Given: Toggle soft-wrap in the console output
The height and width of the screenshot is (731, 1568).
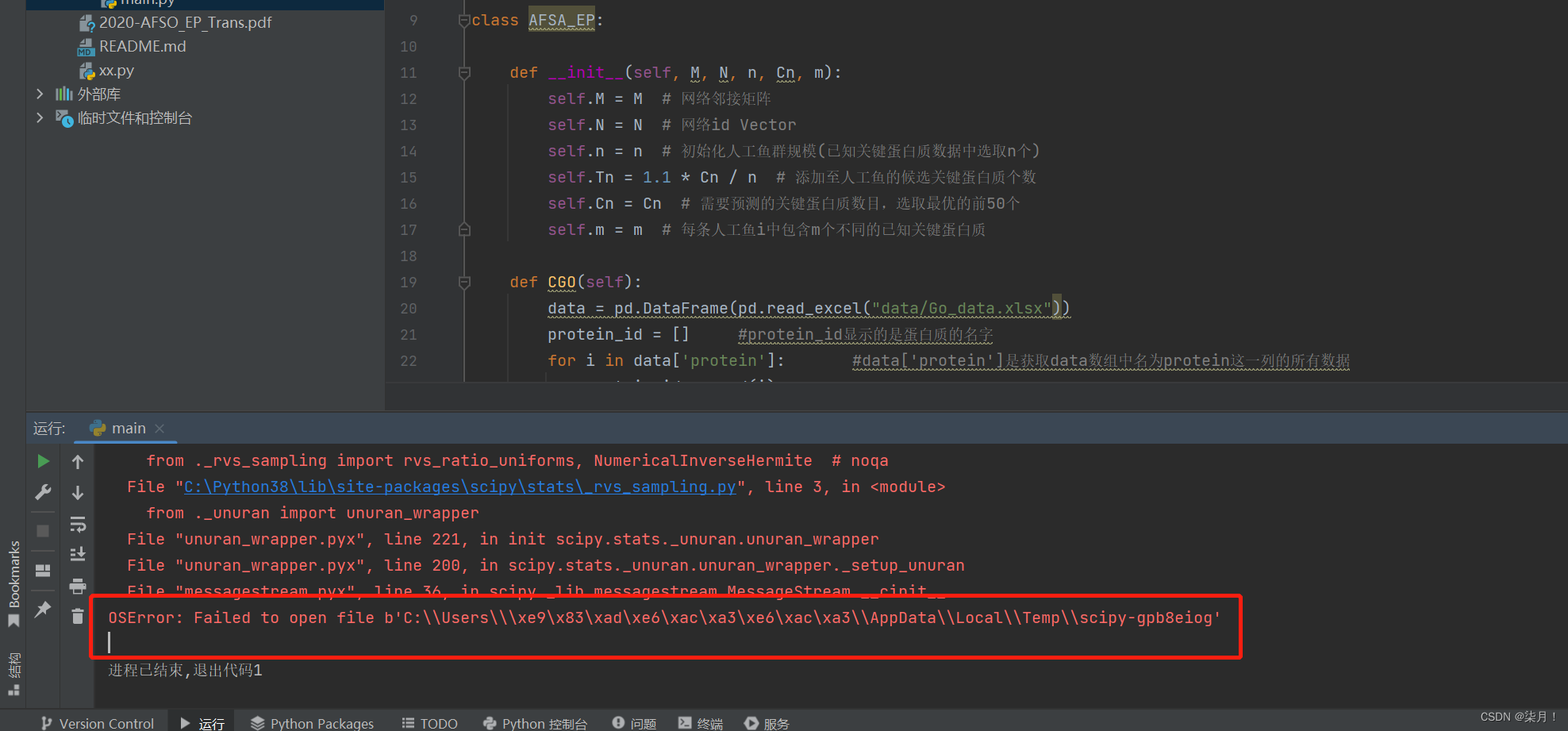Looking at the screenshot, I should click(x=77, y=524).
